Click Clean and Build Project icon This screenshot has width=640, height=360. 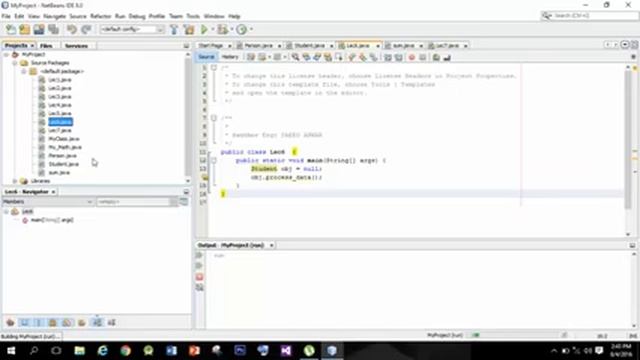click(189, 29)
